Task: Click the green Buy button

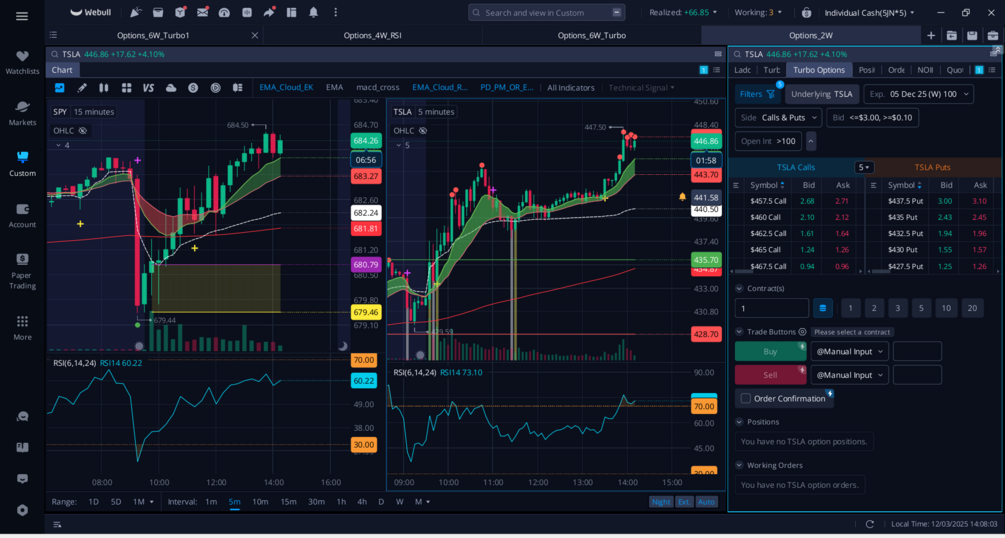Action: (770, 351)
